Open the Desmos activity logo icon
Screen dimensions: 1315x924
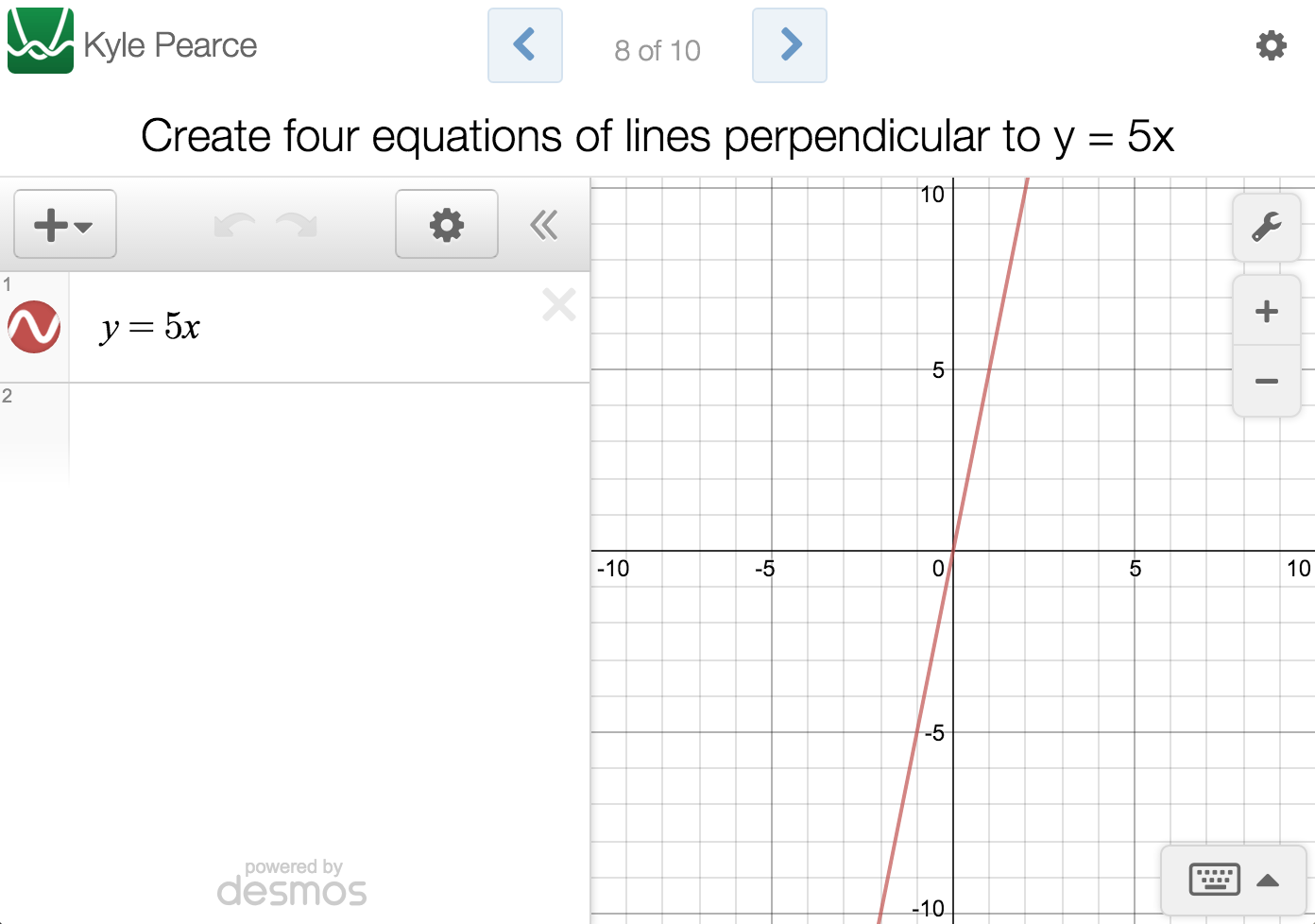pos(40,41)
